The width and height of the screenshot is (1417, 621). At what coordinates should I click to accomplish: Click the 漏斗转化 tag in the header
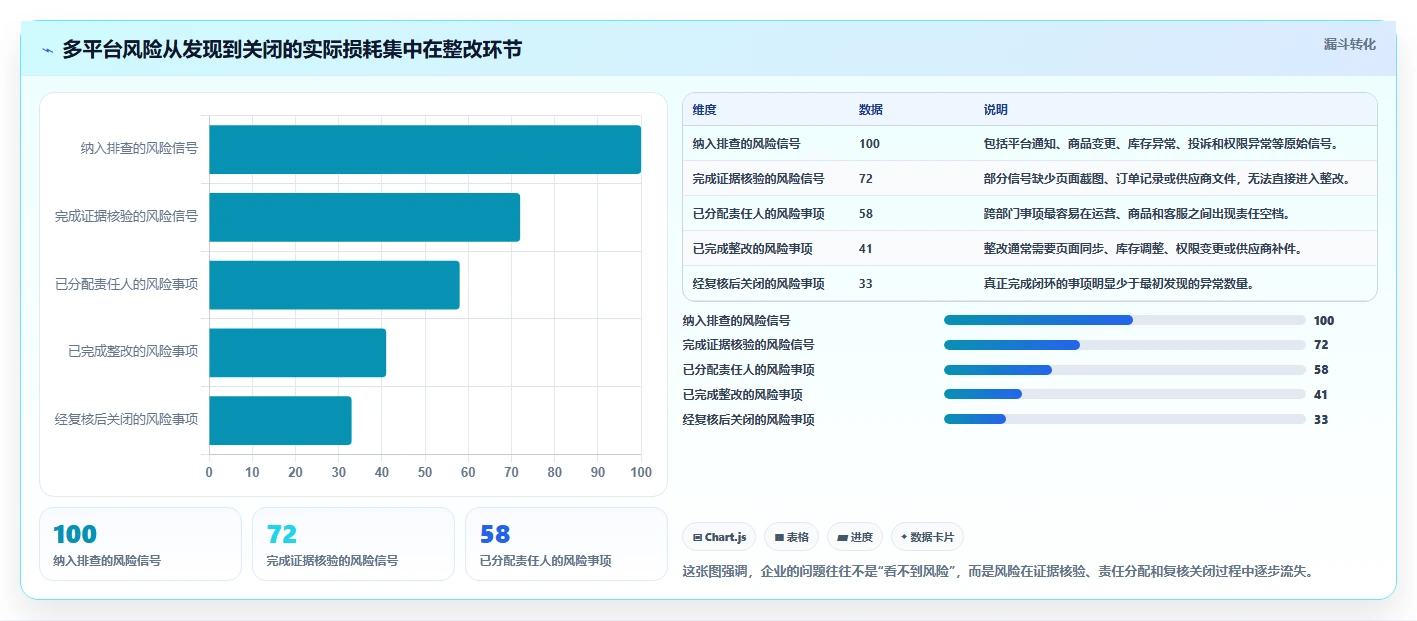tap(1349, 45)
